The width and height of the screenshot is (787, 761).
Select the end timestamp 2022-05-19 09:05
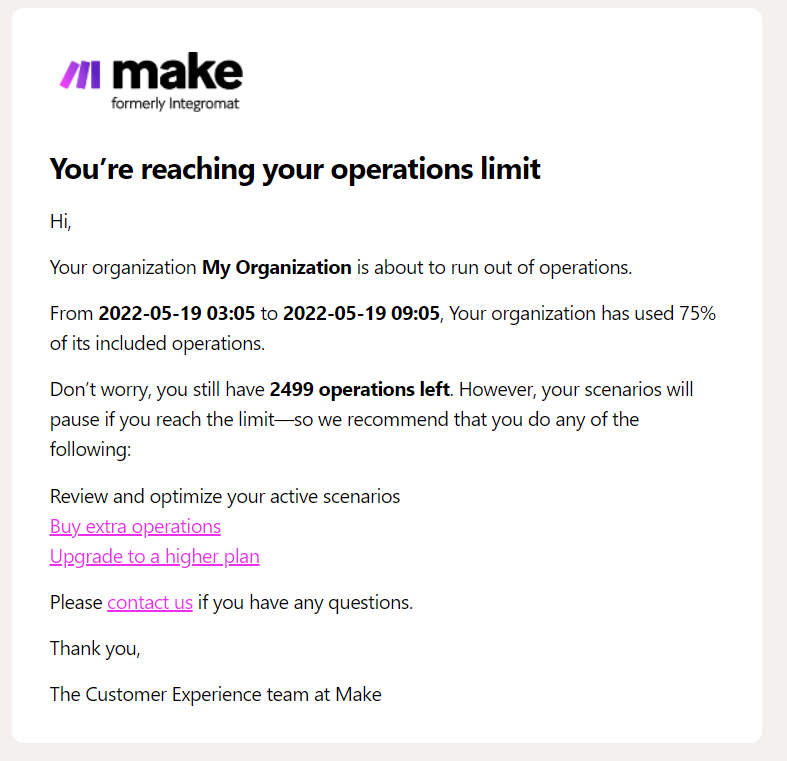(361, 314)
